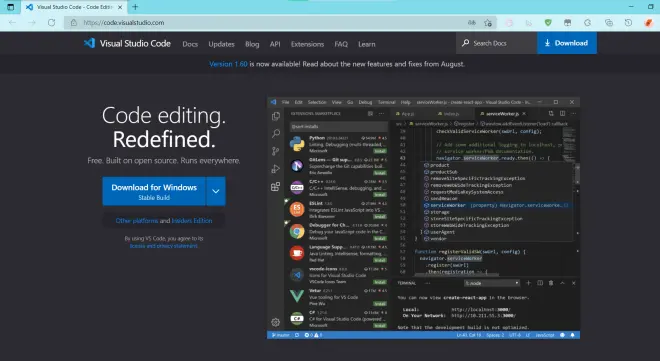Open the browser extensions puzzle icon
The image size is (660, 361).
(588, 23)
